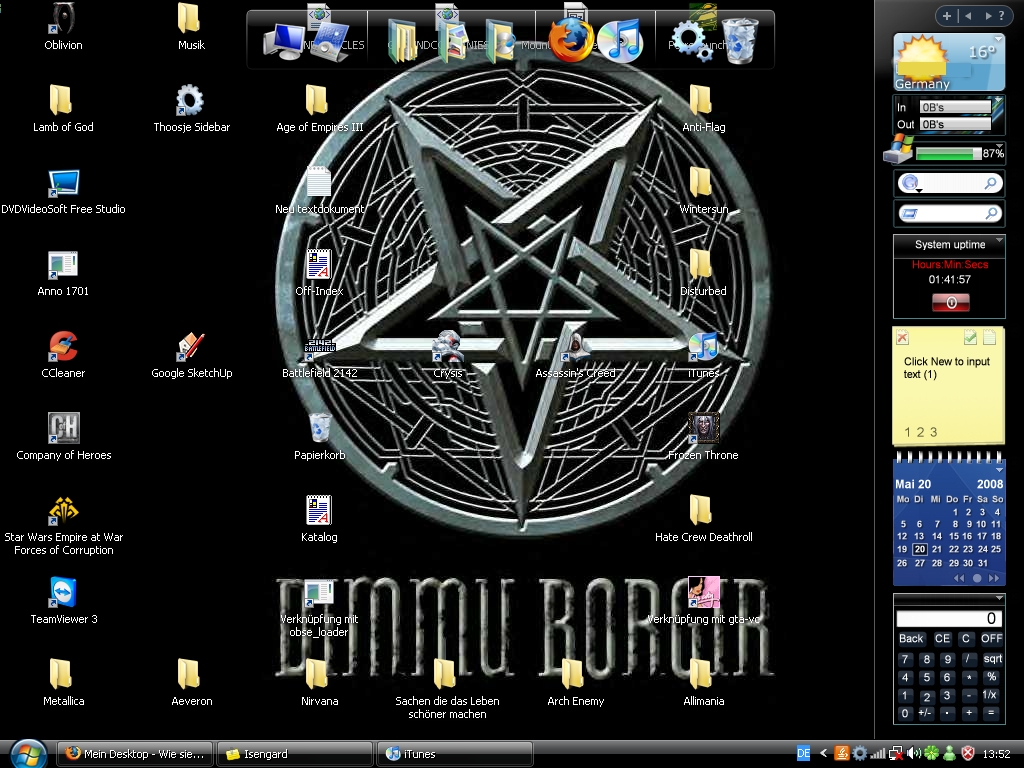Click the green checkmark on the sticky note
1024x768 pixels.
click(x=970, y=338)
